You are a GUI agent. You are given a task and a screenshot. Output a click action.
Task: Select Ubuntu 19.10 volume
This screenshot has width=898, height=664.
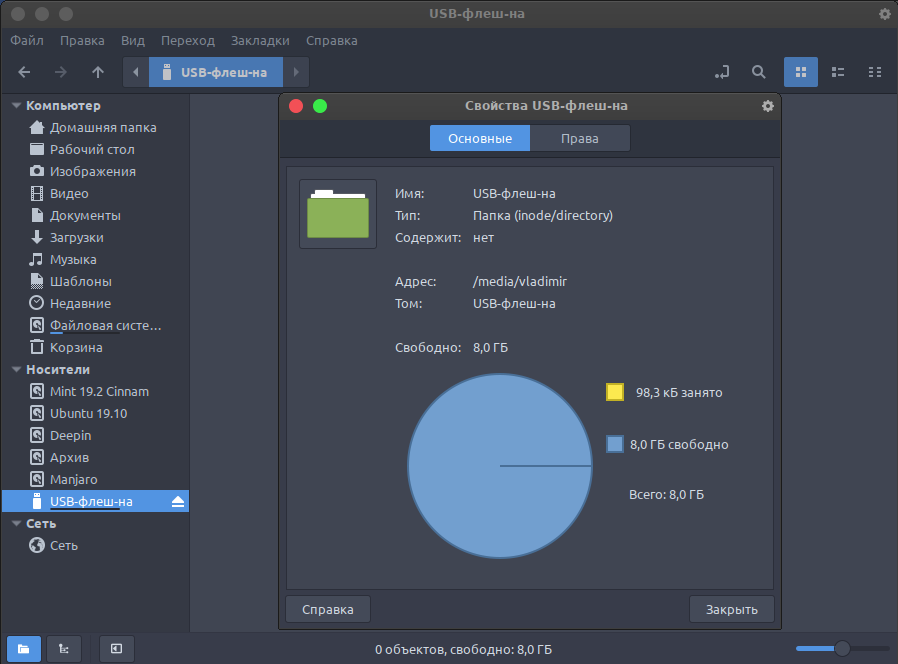tap(95, 414)
